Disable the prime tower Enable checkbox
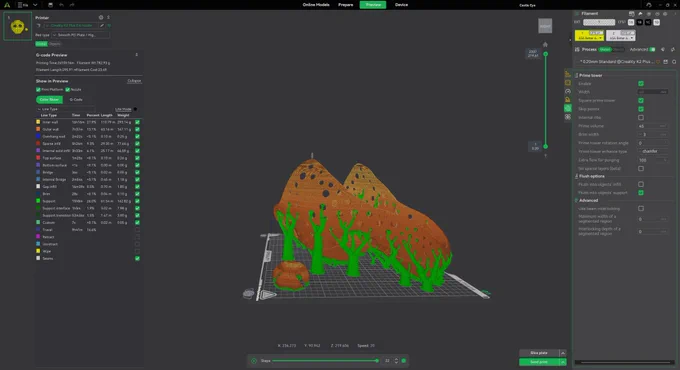Screen dimensions: 680x370 point(641,83)
